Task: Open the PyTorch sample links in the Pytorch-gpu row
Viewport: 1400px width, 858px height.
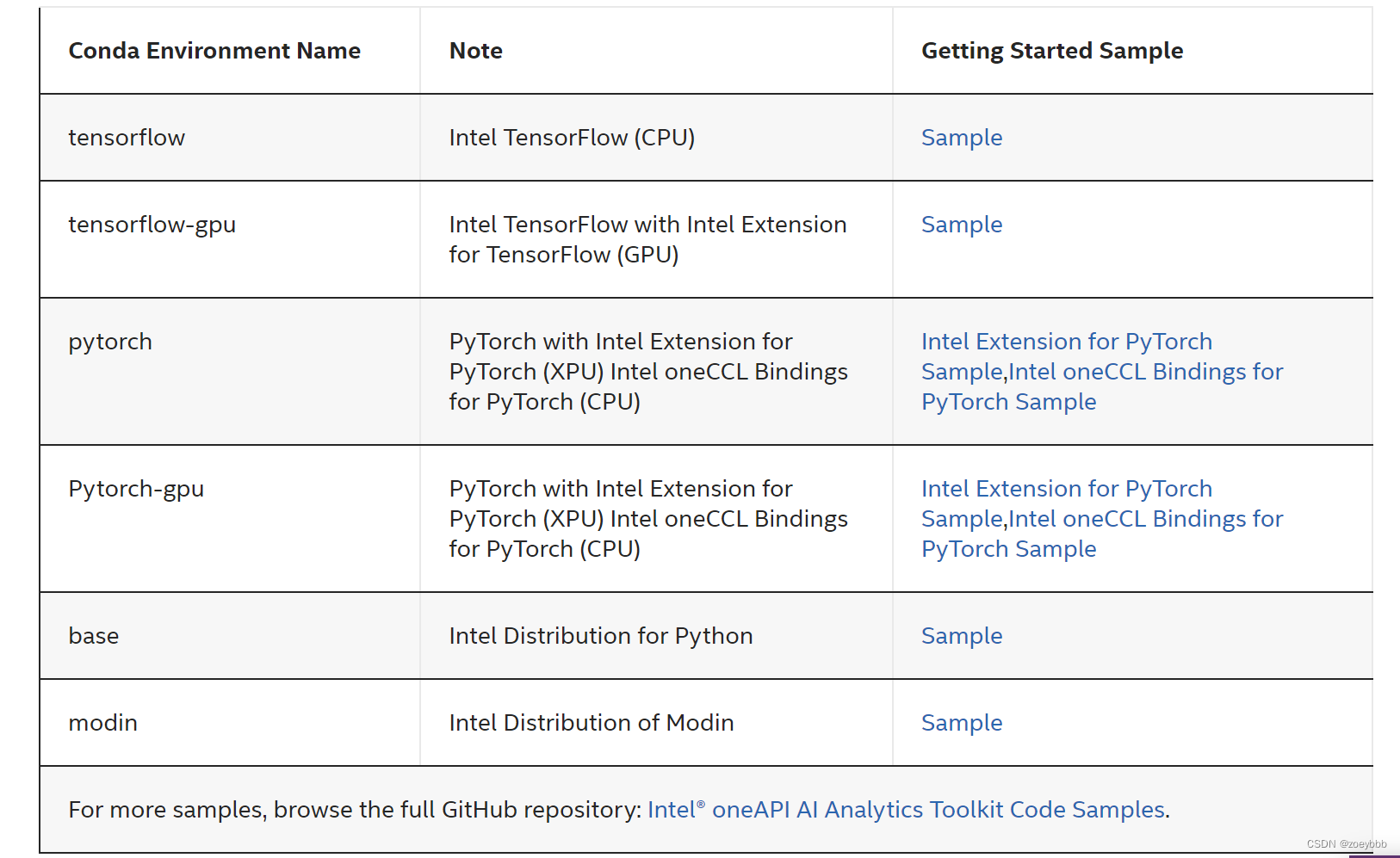Action: tap(1102, 519)
